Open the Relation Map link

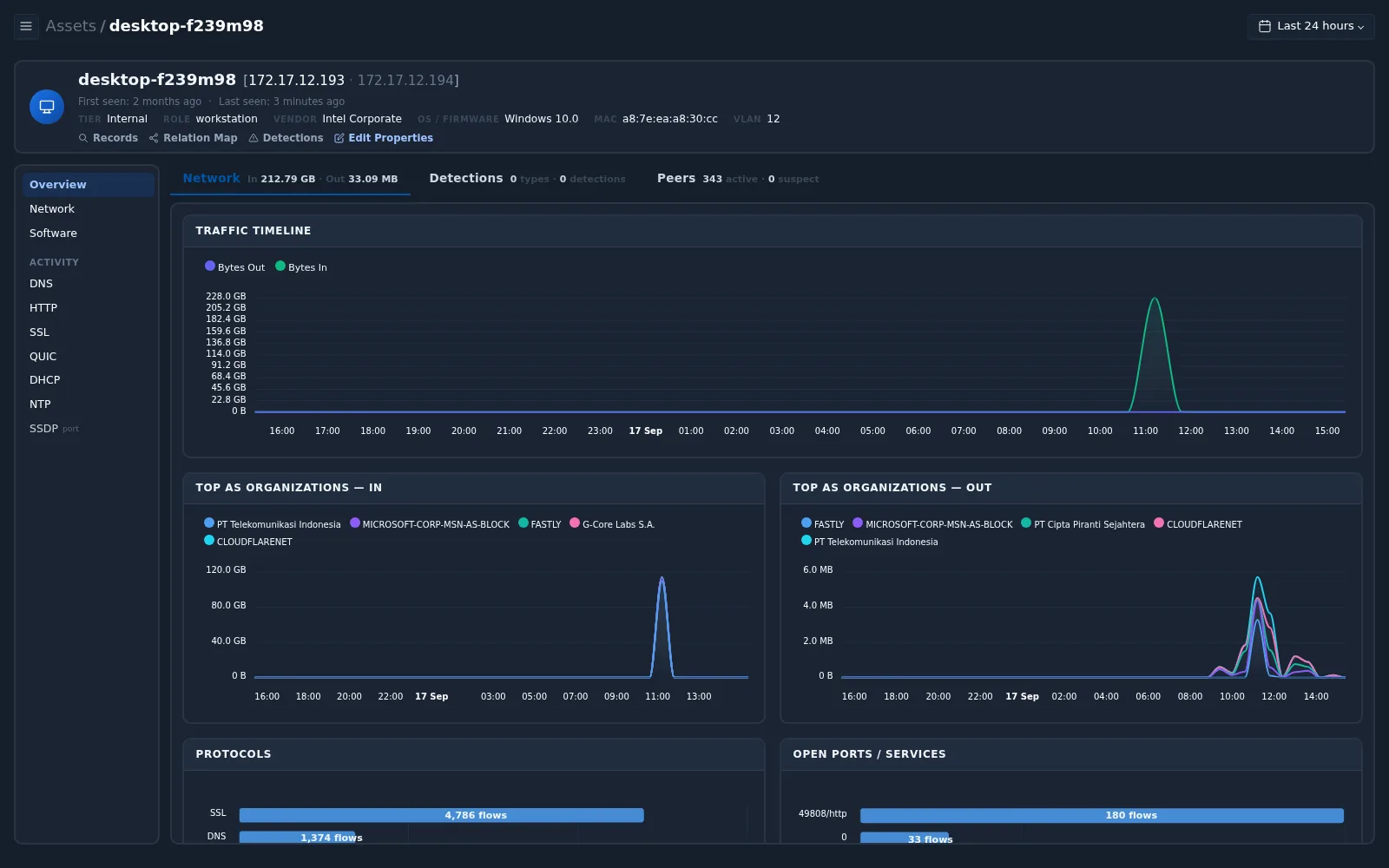tap(193, 138)
